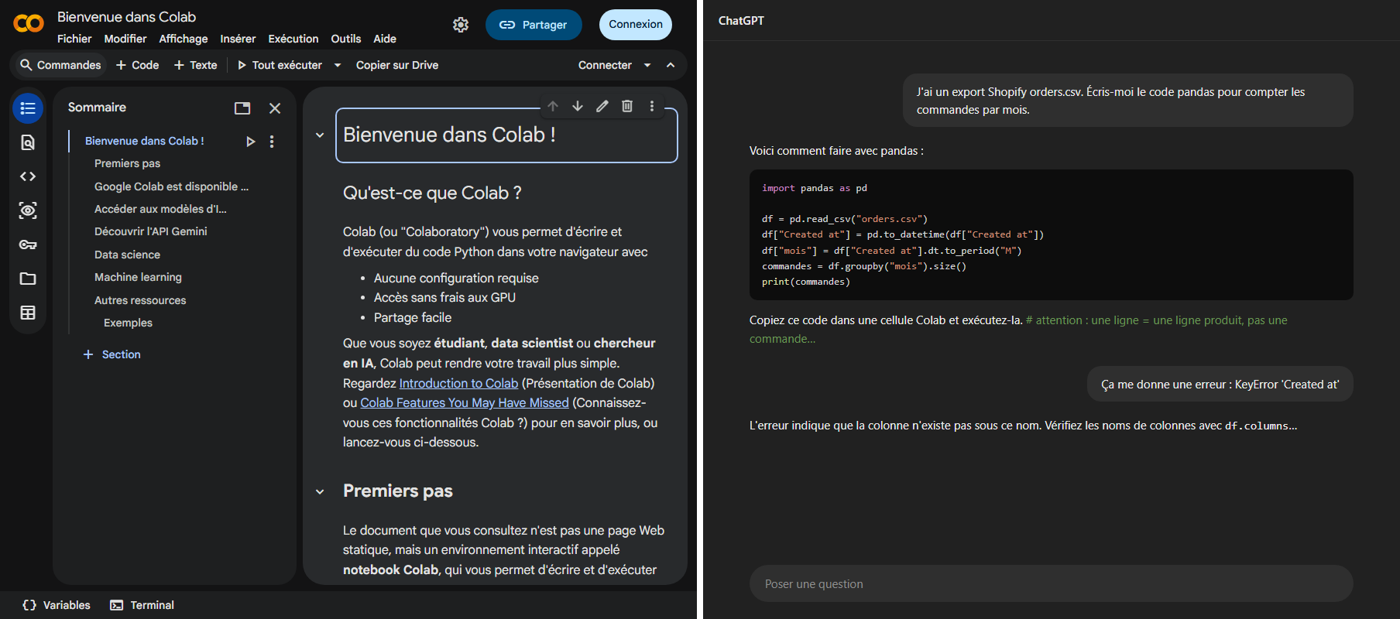Collapse the Bienvenue dans Colab section
1400x619 pixels.
point(320,135)
